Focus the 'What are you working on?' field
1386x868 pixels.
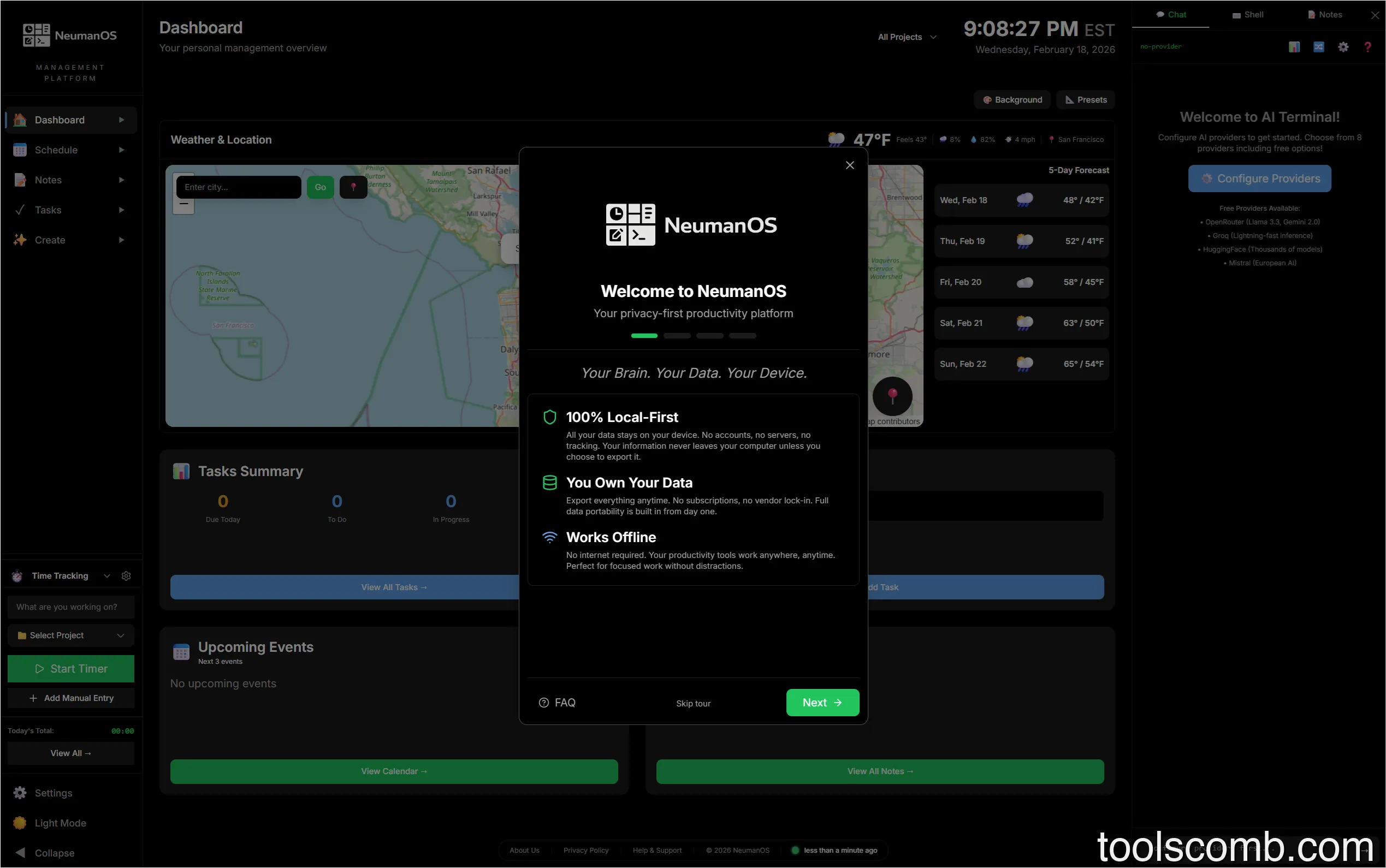(70, 607)
